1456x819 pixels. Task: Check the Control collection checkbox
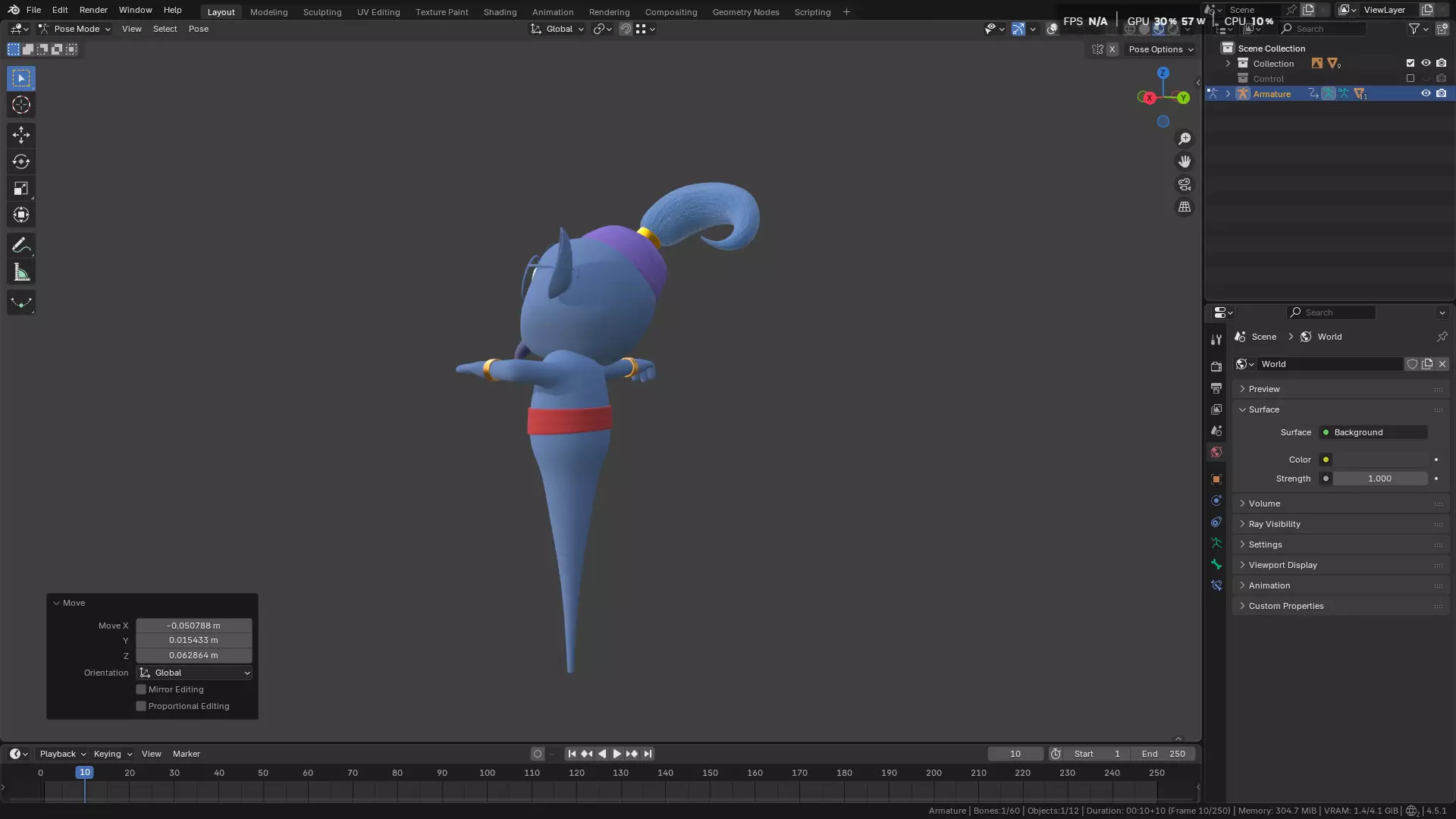(x=1410, y=79)
